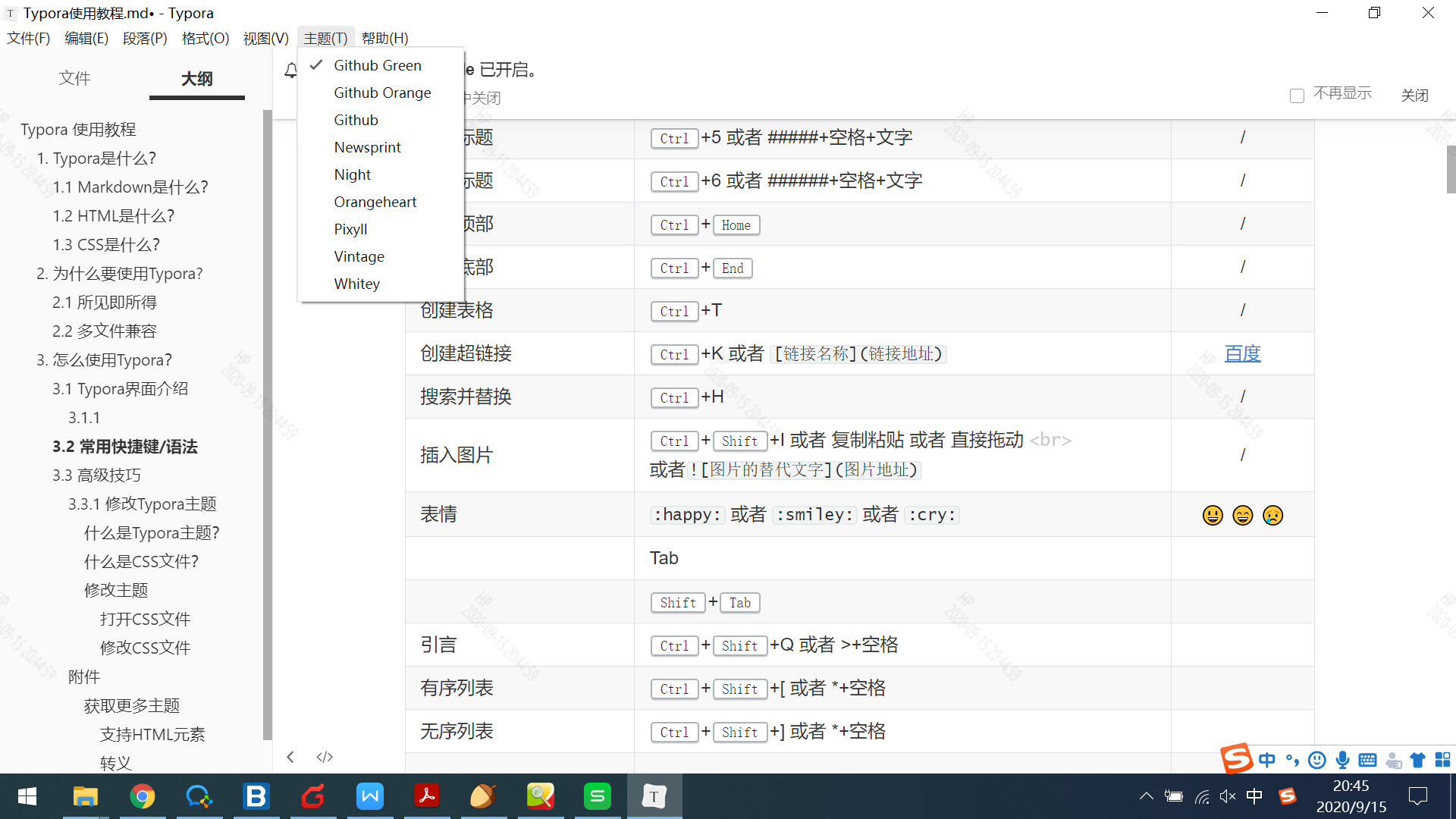
Task: Go to 打开CSS文件 outline item
Action: click(x=146, y=620)
